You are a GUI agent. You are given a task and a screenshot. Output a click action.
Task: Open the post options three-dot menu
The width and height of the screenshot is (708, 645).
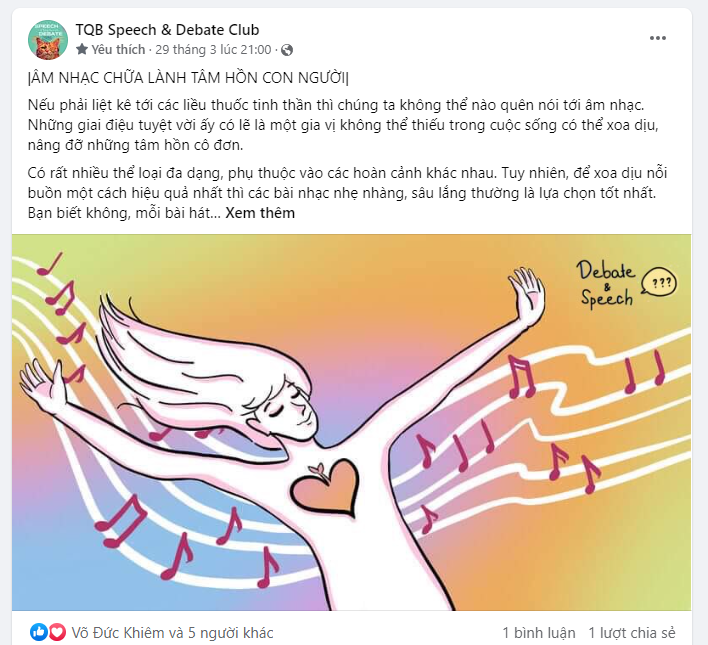(657, 38)
